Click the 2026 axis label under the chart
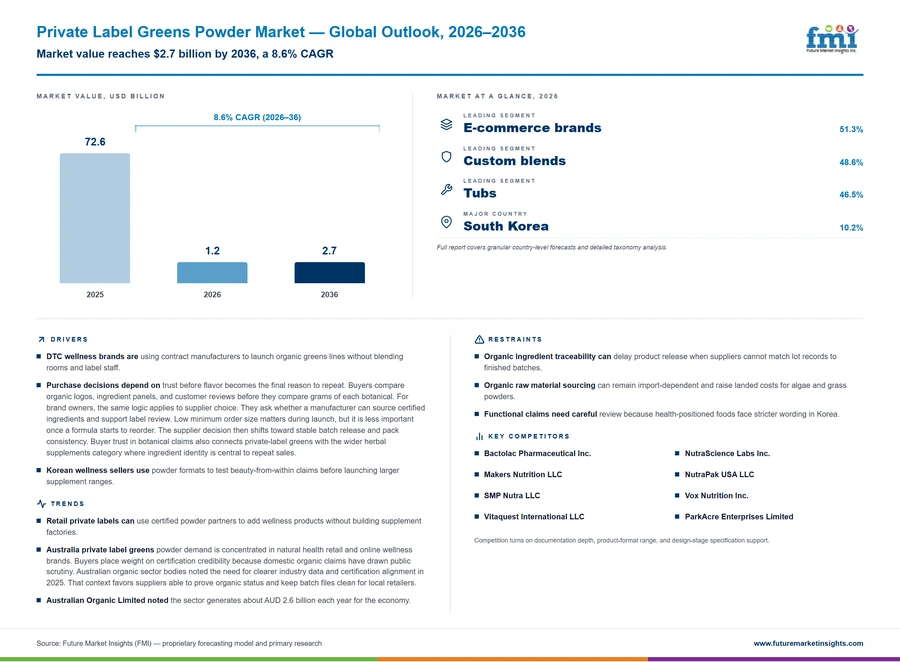This screenshot has width=900, height=662. click(x=212, y=295)
